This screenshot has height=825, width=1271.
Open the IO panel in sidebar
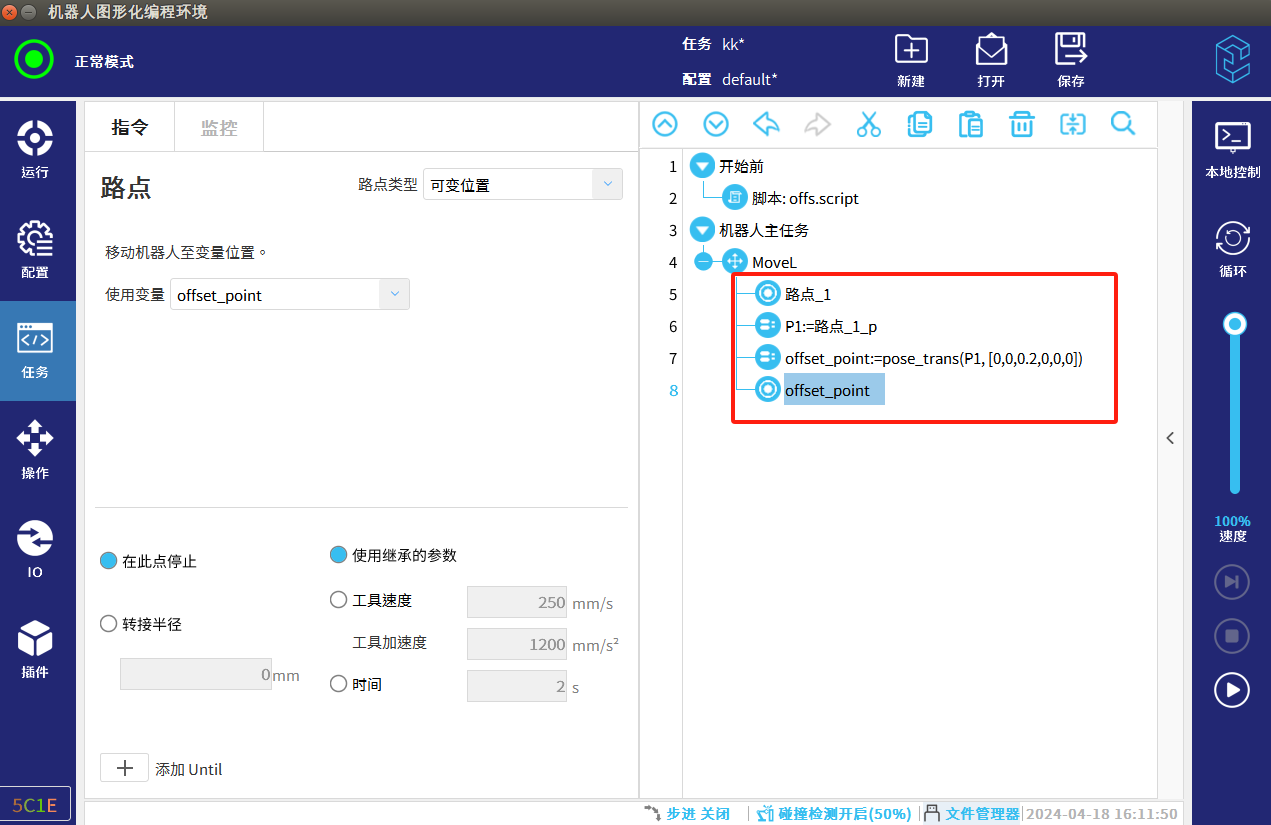[x=36, y=549]
